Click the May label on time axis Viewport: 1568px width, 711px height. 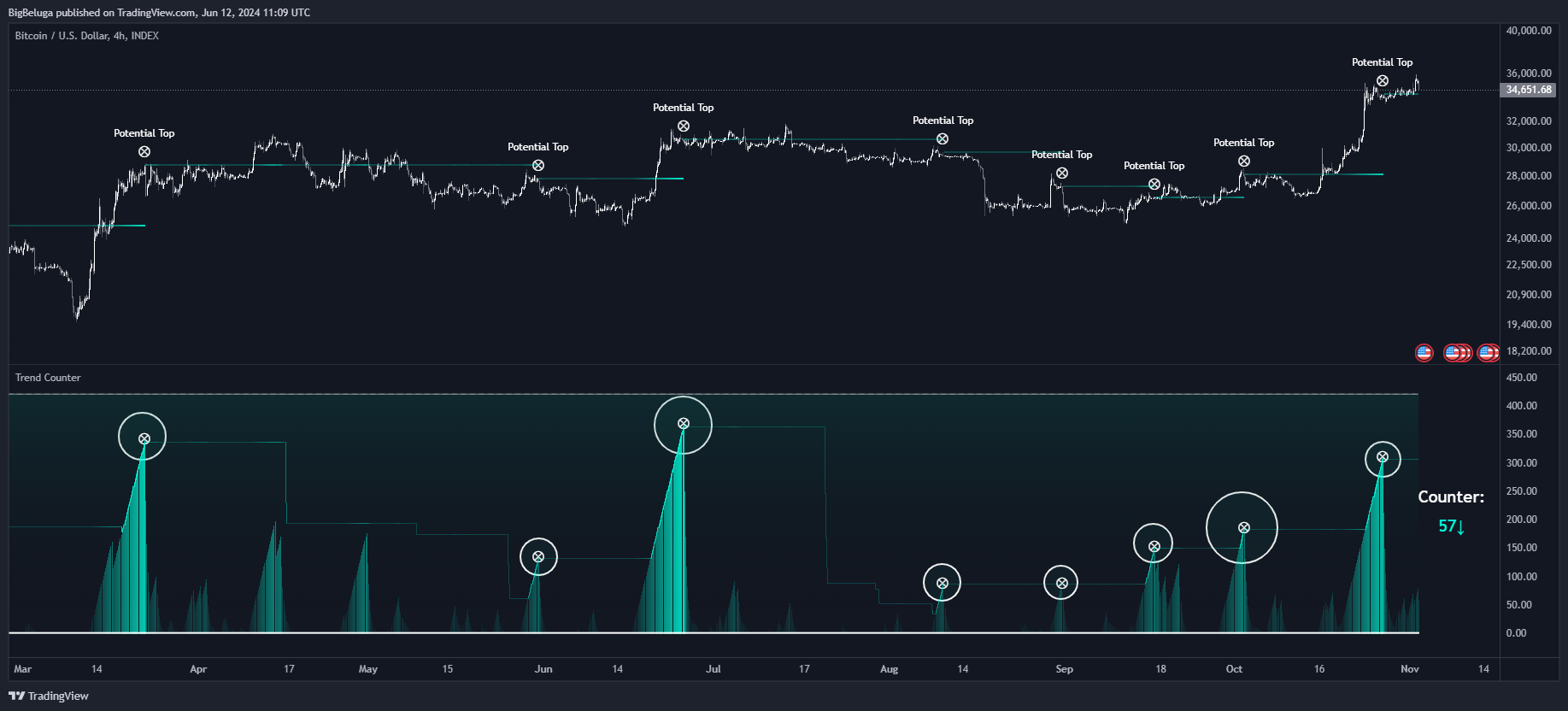point(368,669)
